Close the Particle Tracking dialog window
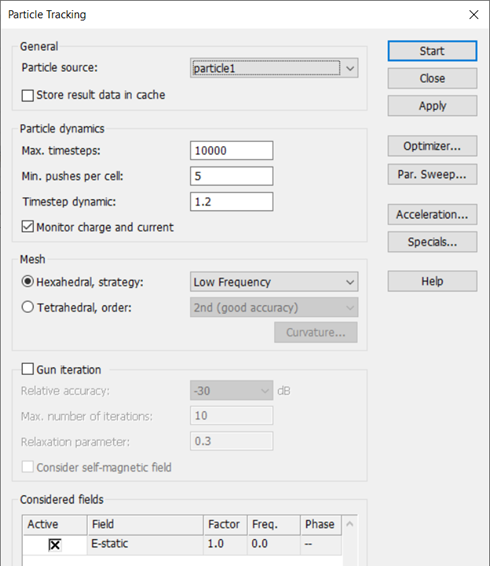490x566 pixels. click(474, 15)
